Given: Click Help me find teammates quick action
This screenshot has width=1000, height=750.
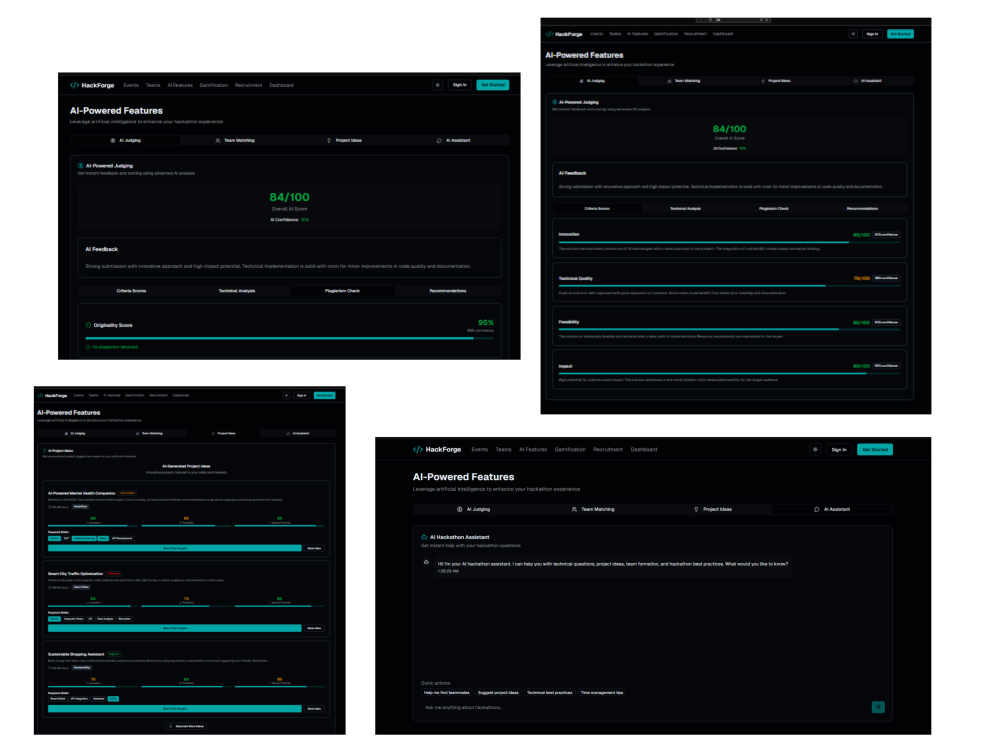Looking at the screenshot, I should pos(446,693).
